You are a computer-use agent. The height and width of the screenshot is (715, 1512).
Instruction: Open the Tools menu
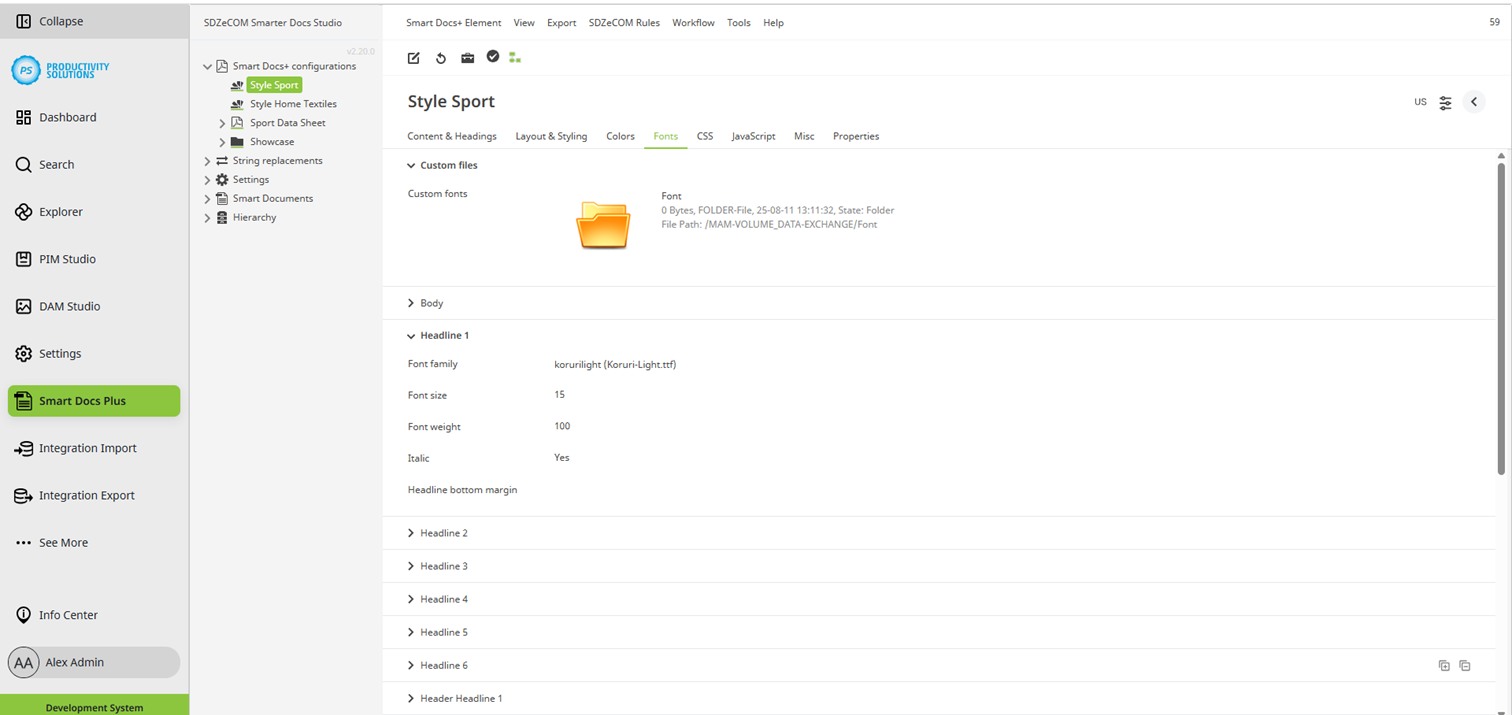739,22
